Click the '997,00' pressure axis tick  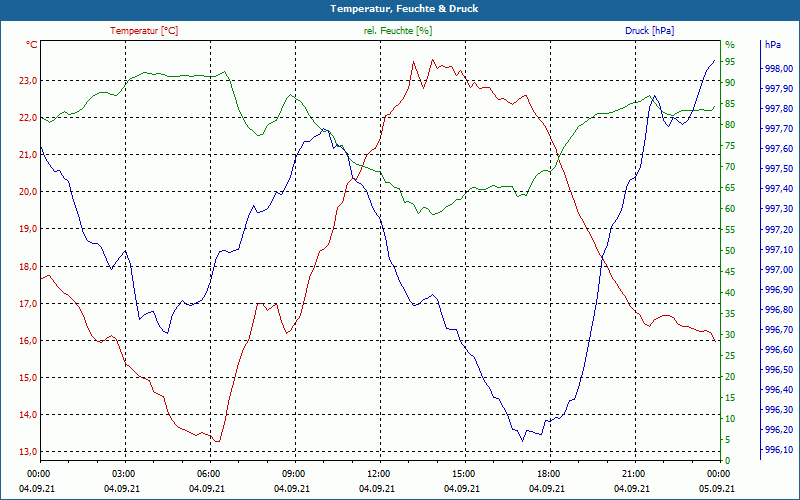point(780,269)
